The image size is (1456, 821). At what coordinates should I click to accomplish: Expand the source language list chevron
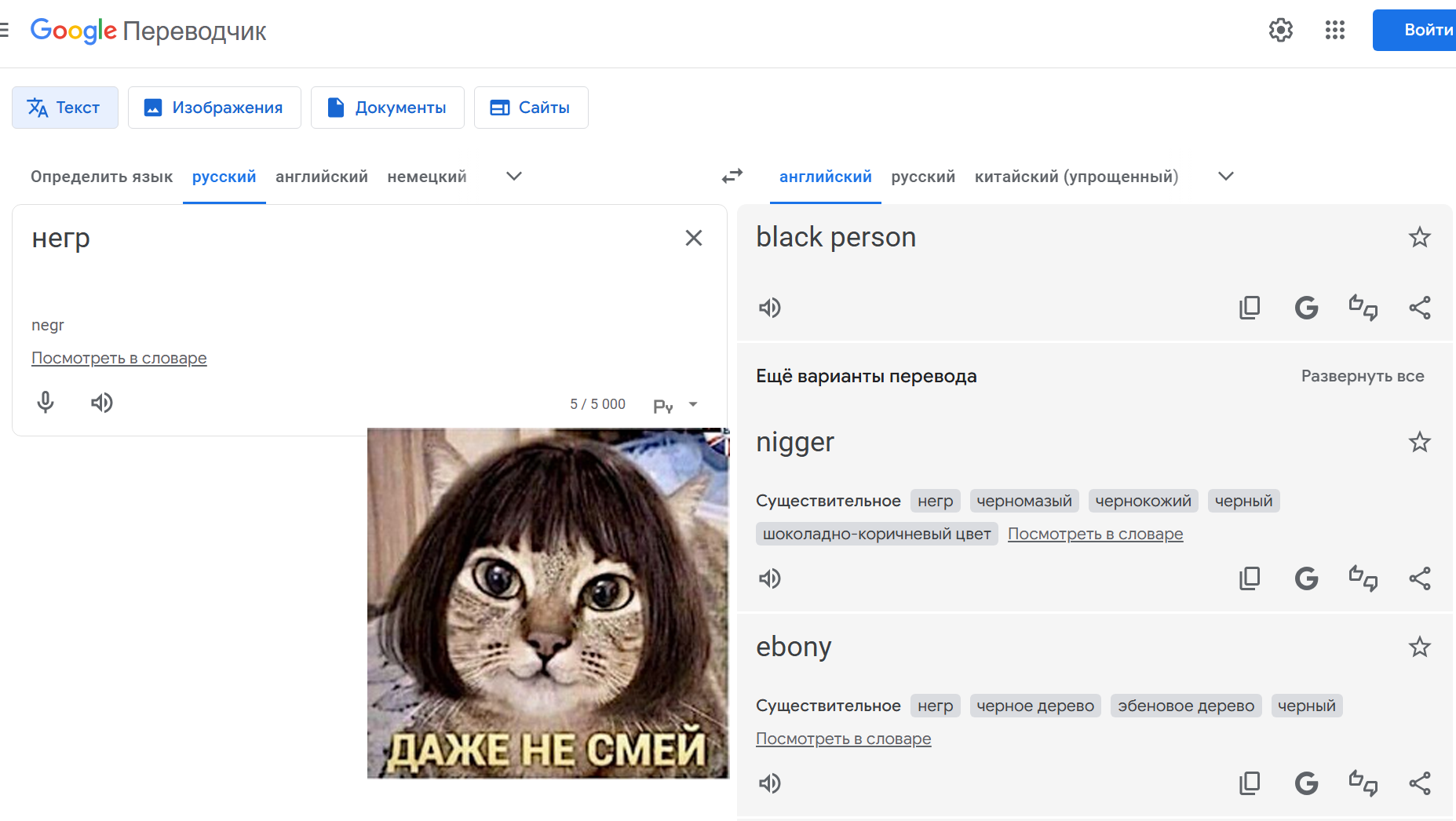514,177
